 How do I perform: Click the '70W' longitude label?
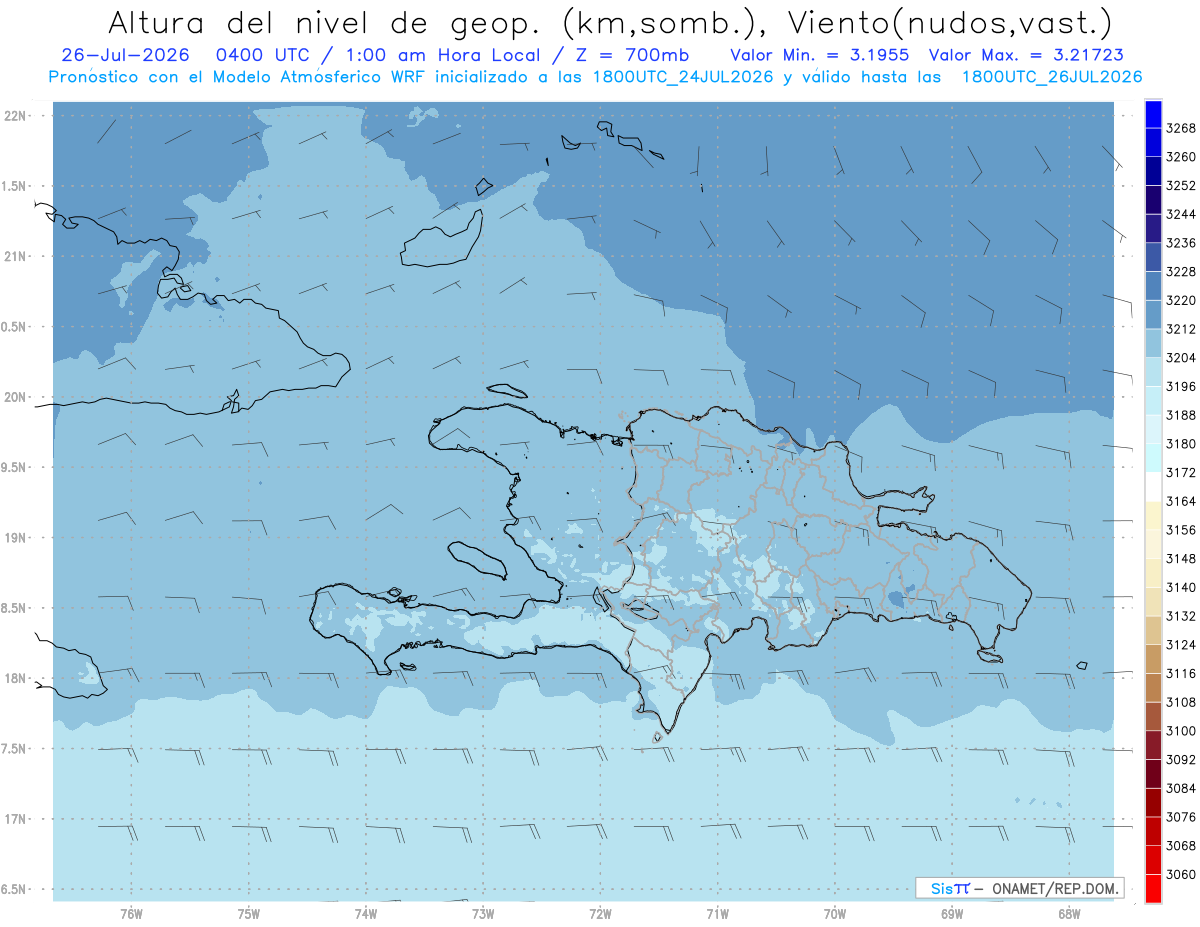click(834, 913)
